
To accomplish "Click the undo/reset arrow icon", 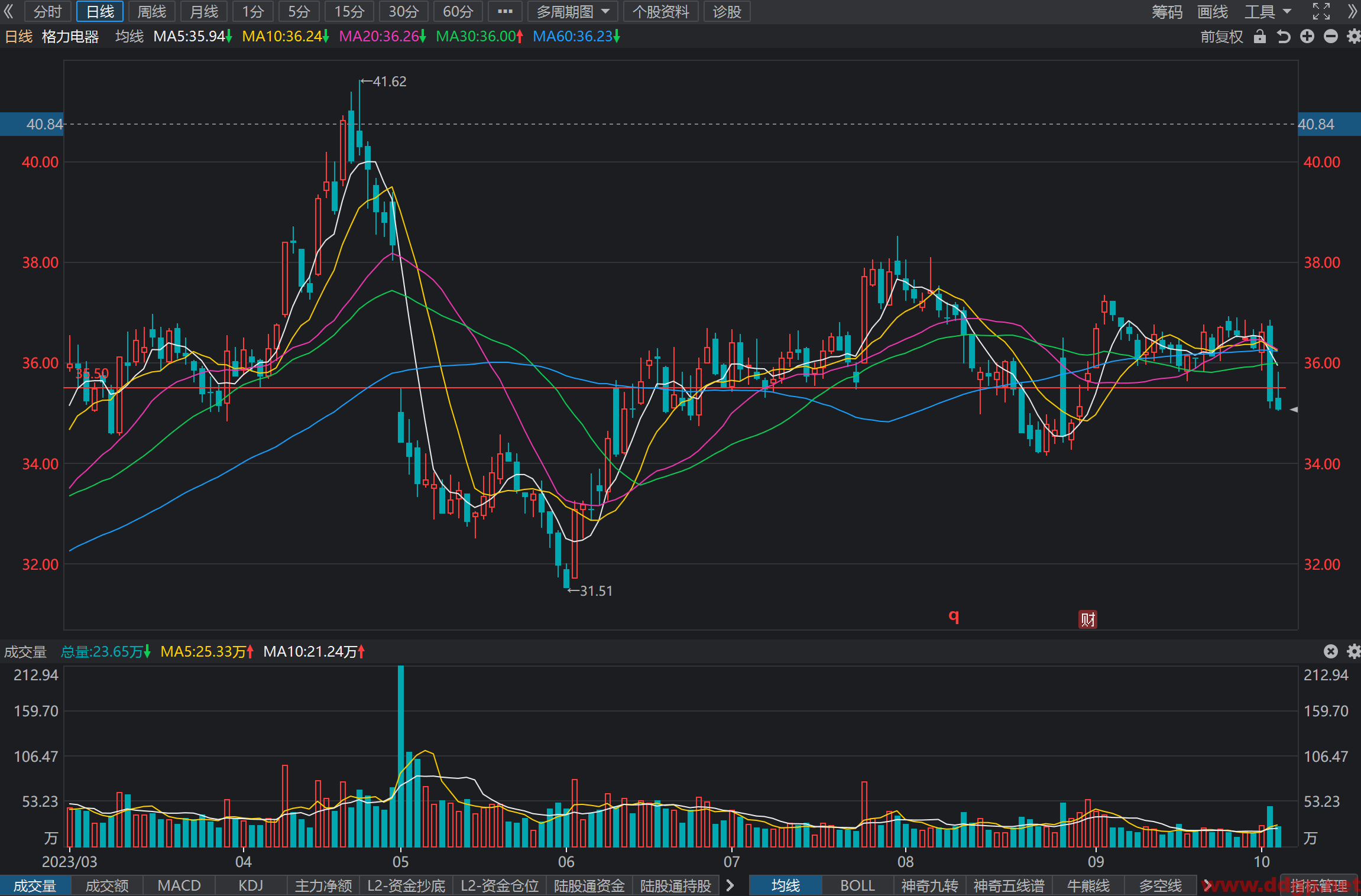I will [x=1283, y=37].
